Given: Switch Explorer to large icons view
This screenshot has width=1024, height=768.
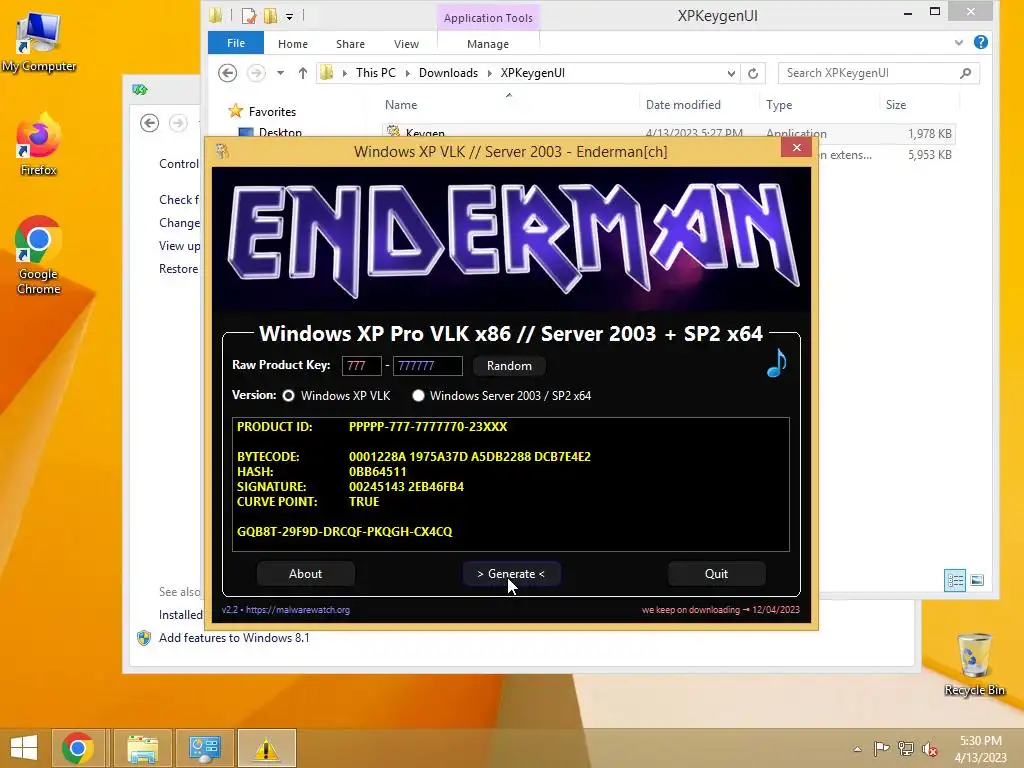Looking at the screenshot, I should click(977, 580).
